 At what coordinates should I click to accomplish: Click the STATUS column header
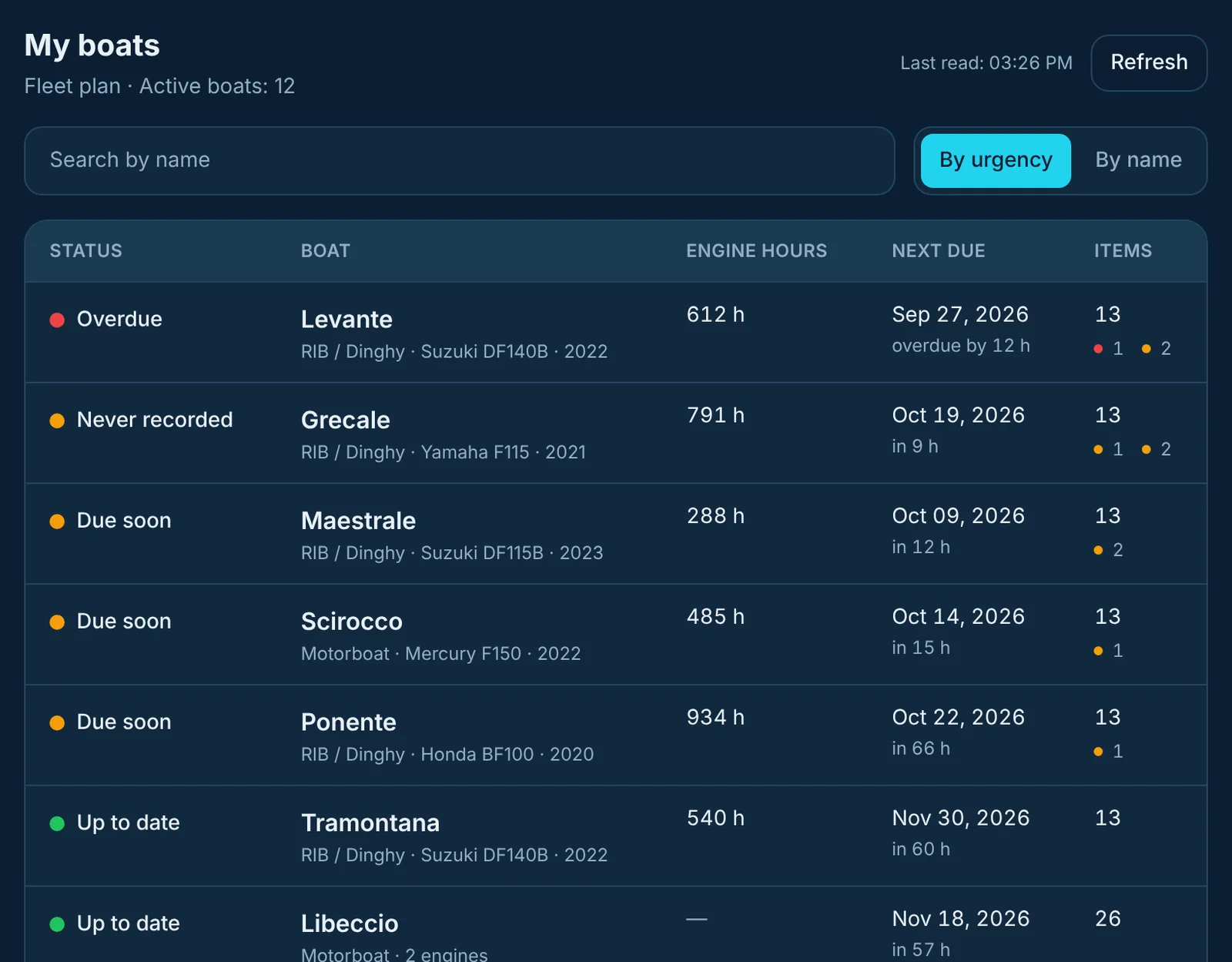click(86, 251)
